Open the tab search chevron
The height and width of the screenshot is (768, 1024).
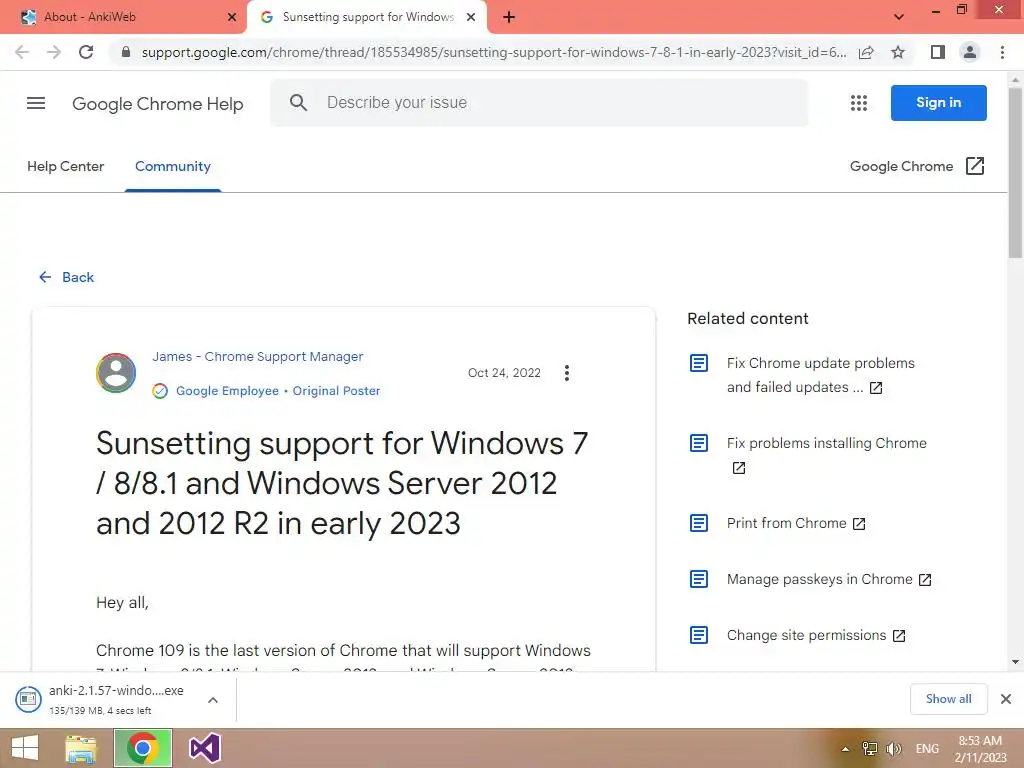[899, 17]
